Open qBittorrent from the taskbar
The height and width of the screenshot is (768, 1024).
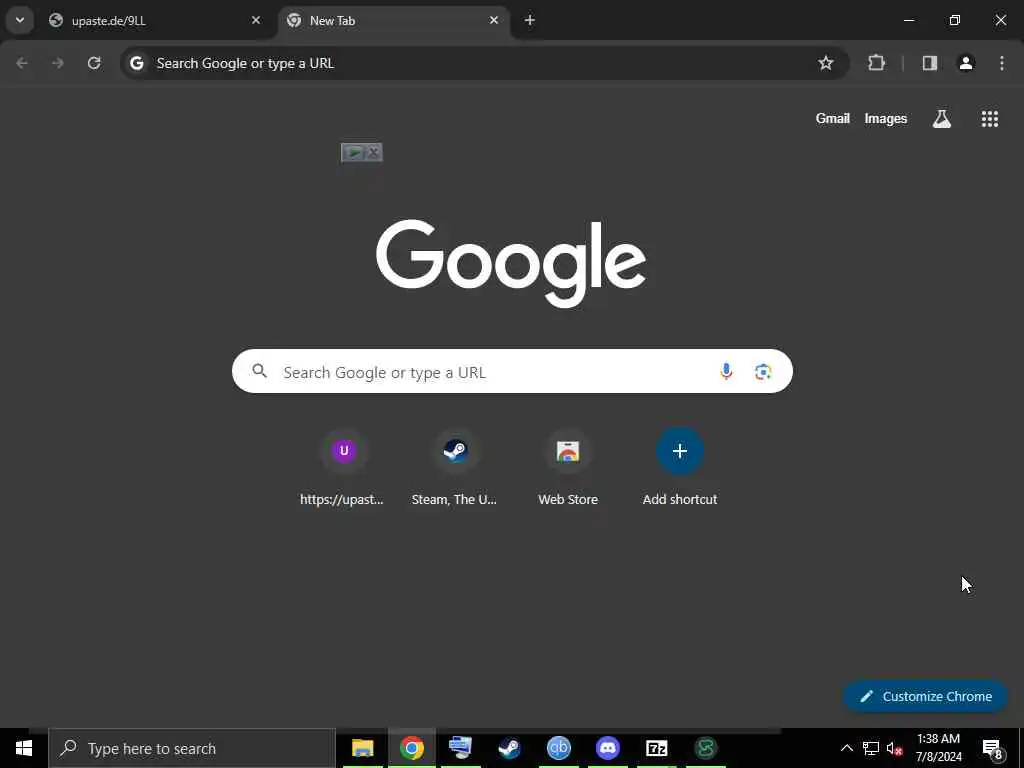(x=558, y=748)
